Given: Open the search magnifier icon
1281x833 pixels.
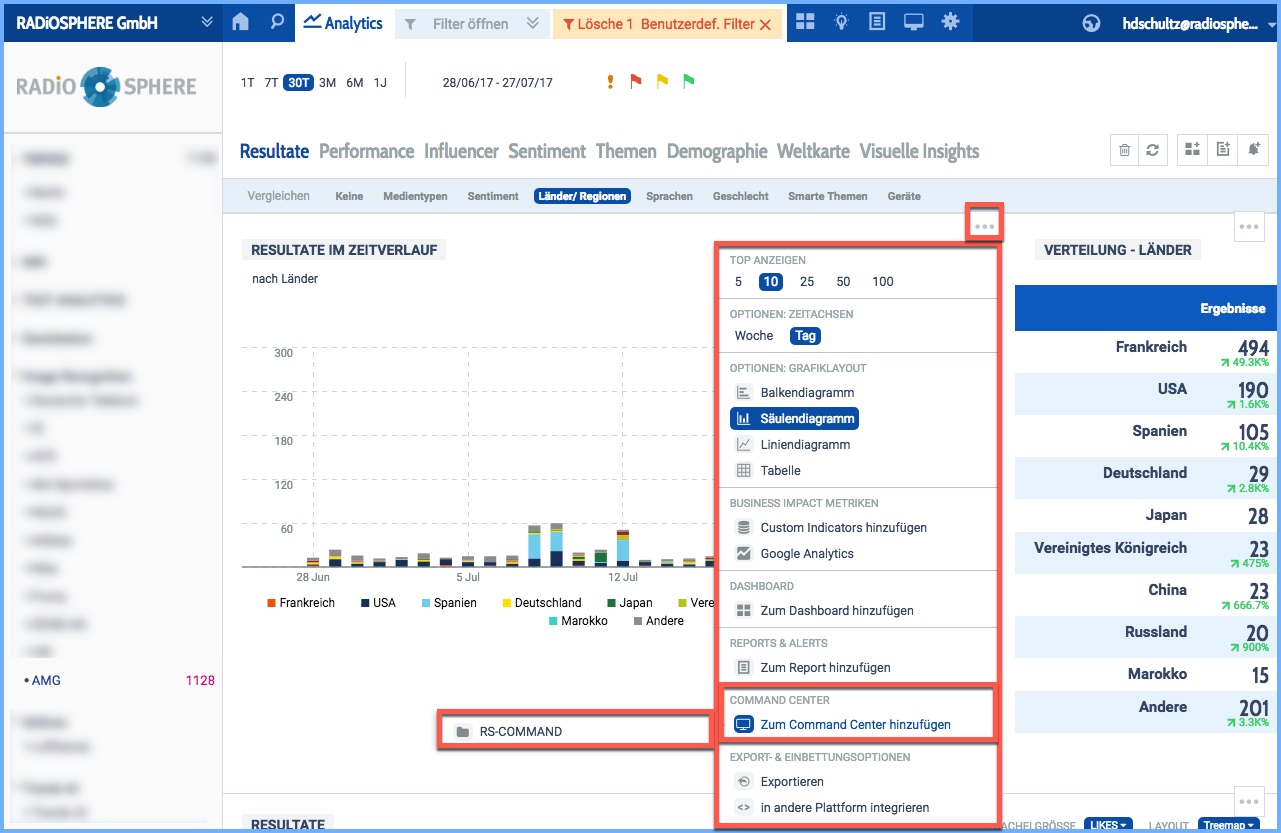Looking at the screenshot, I should (x=277, y=21).
